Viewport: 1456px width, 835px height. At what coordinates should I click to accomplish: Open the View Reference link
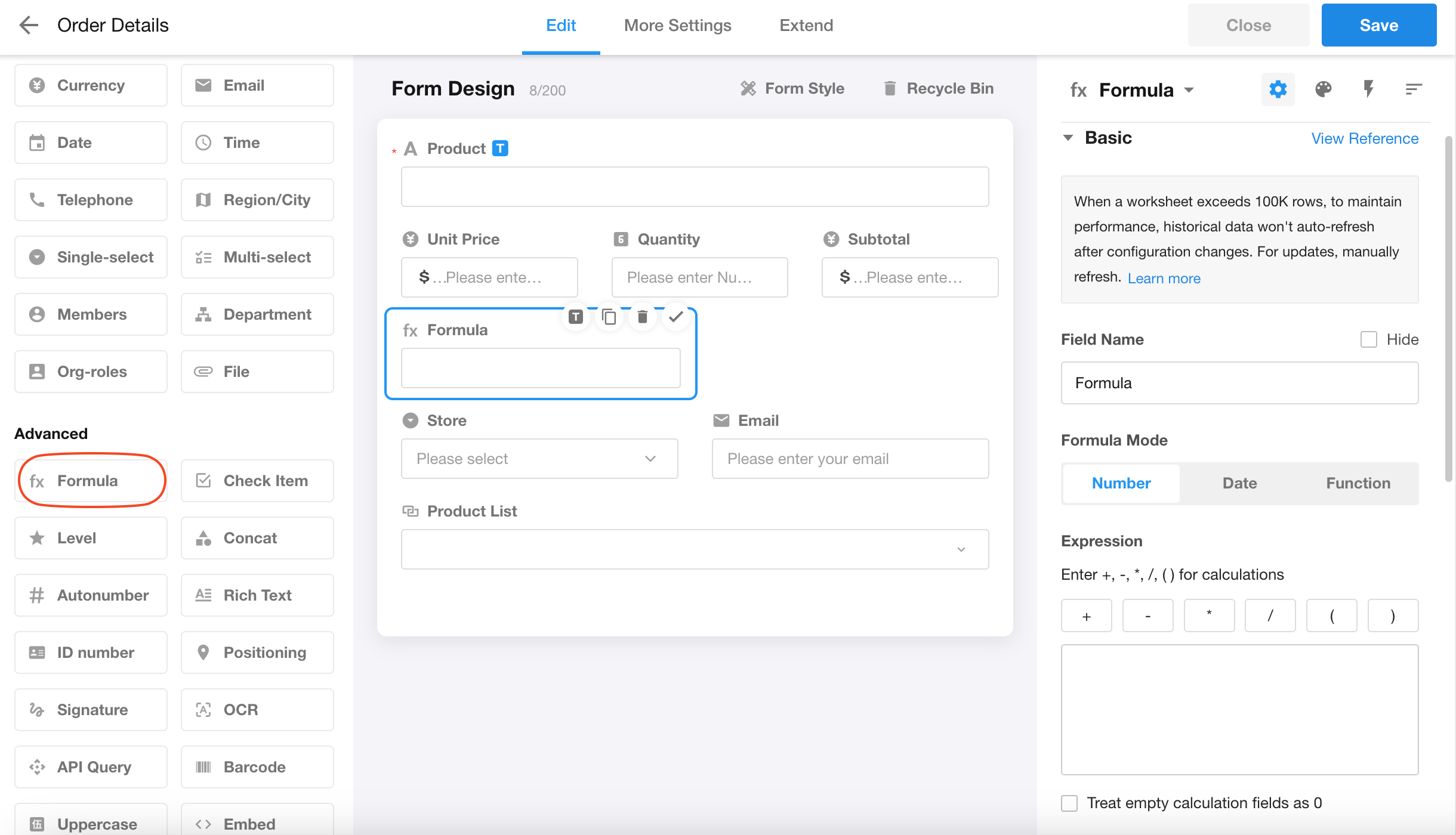(1364, 138)
